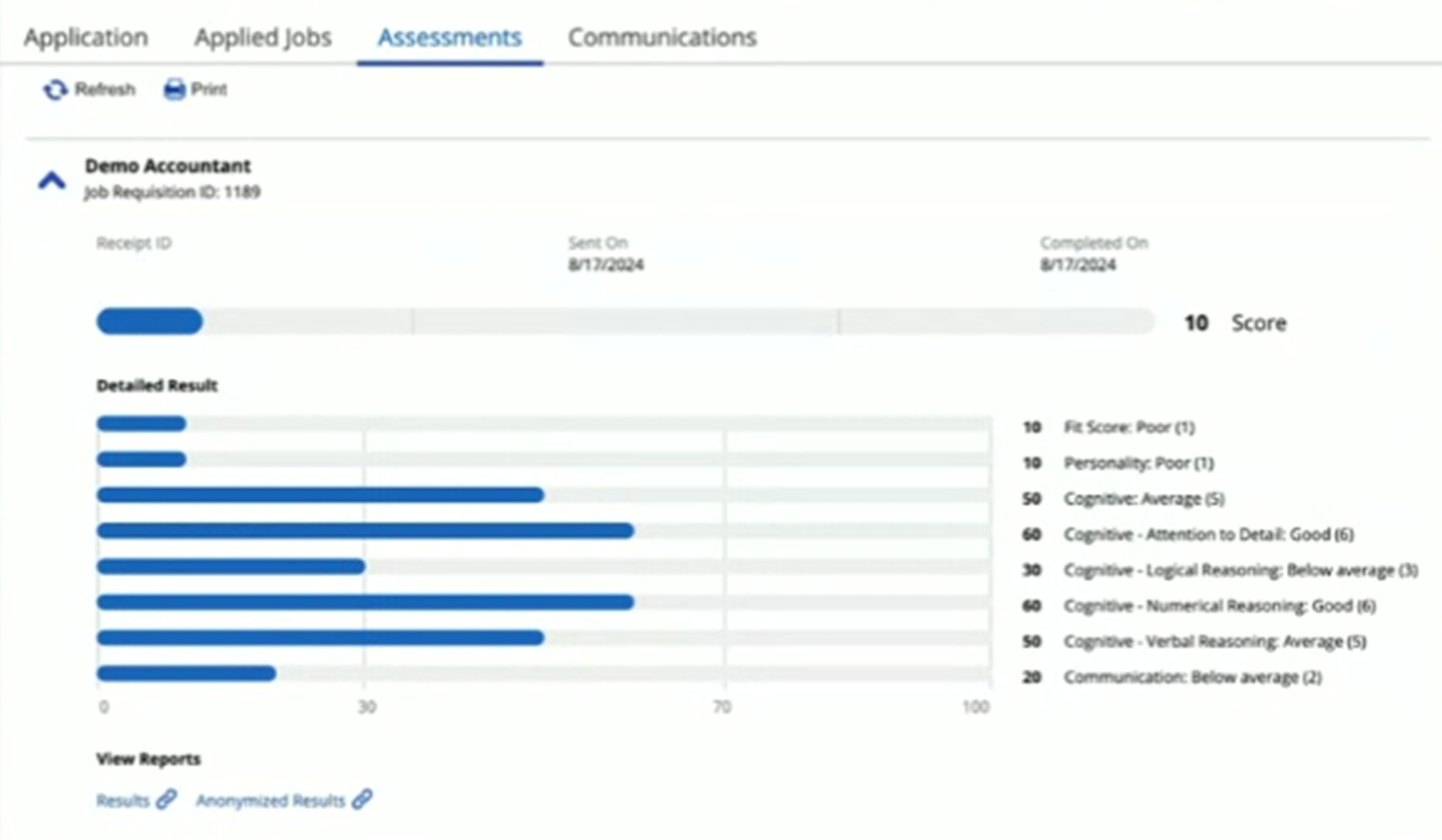Open the Results report link

tap(123, 800)
